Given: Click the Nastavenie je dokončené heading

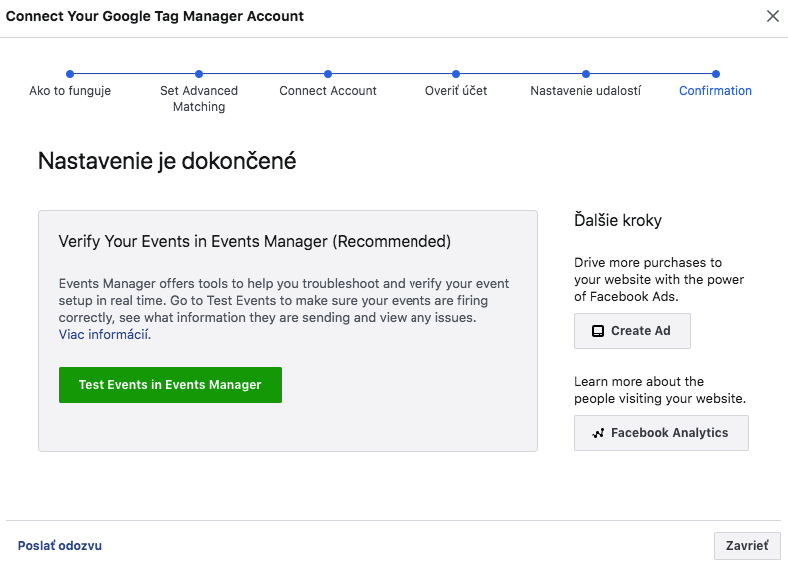Looking at the screenshot, I should tap(167, 161).
